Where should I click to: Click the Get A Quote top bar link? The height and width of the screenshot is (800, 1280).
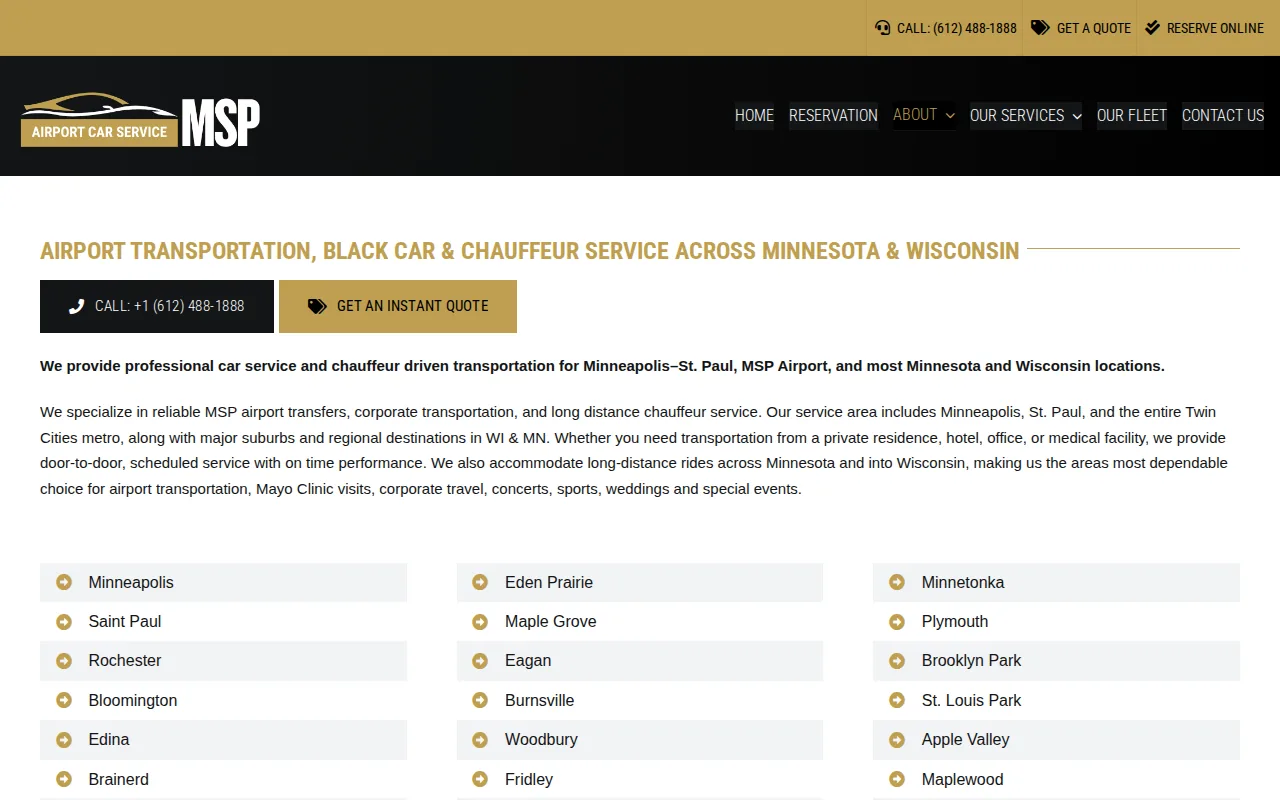[1080, 28]
